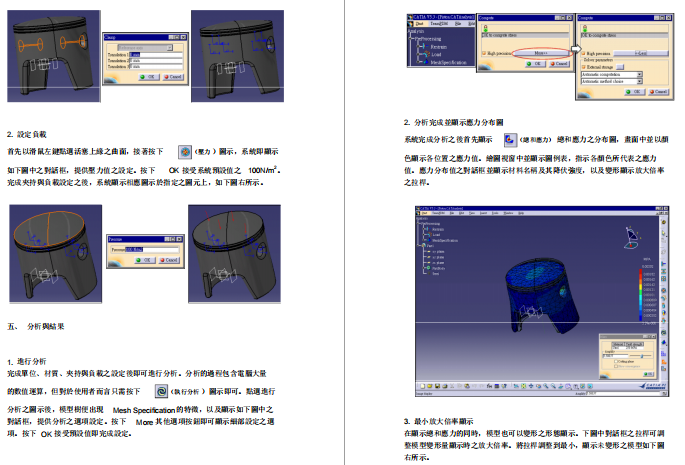
Task: Click the compute analysis icon in the paragraph text
Action: (x=161, y=391)
